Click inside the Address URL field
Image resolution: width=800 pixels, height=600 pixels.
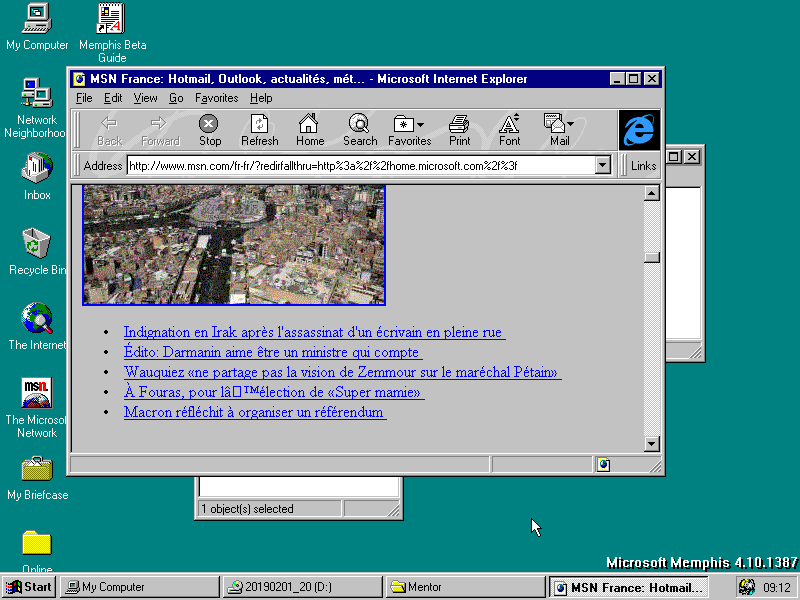point(360,165)
